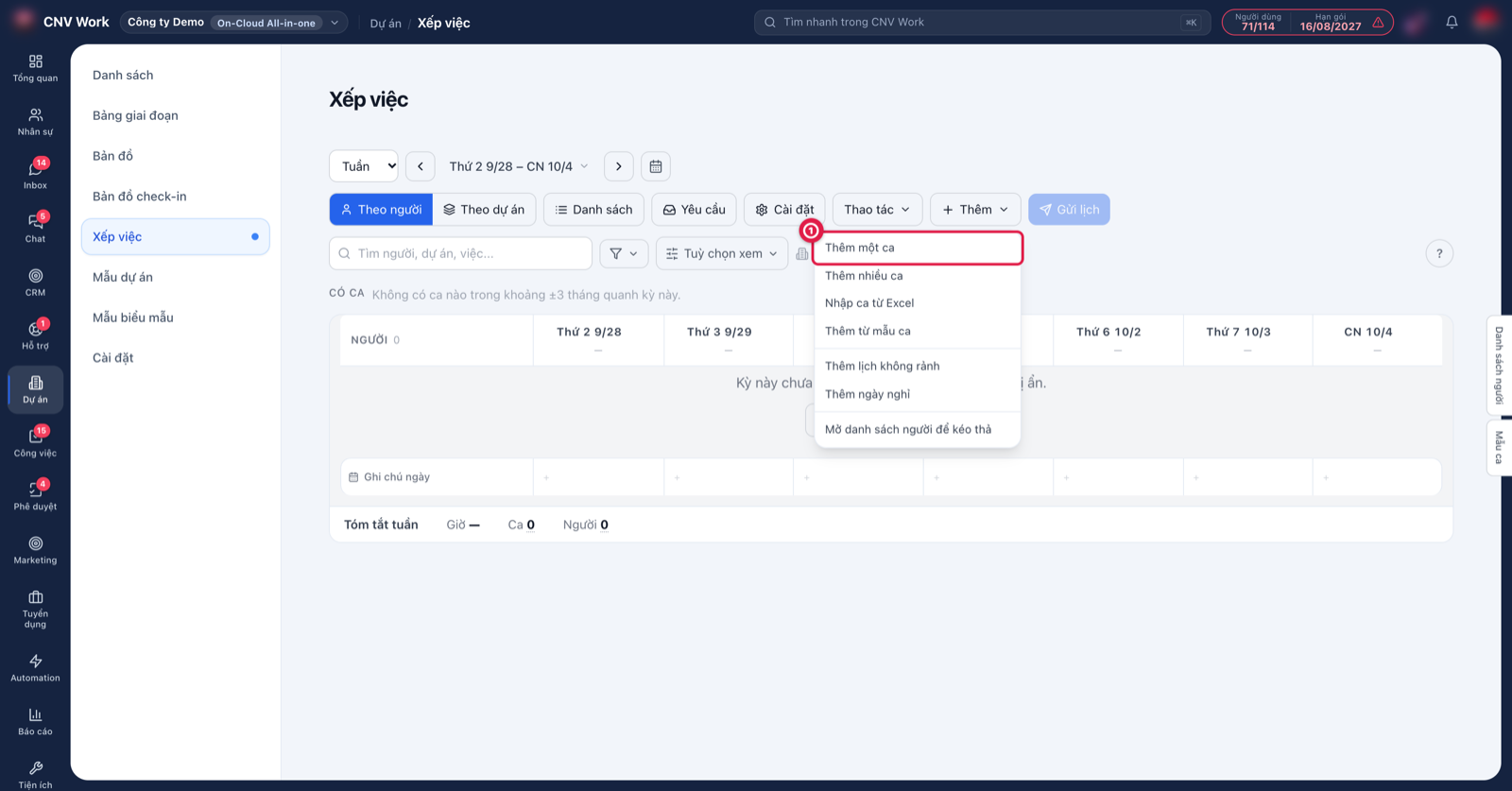Image resolution: width=1512 pixels, height=791 pixels.
Task: Open the Yêu cầu requests button
Action: 695,210
